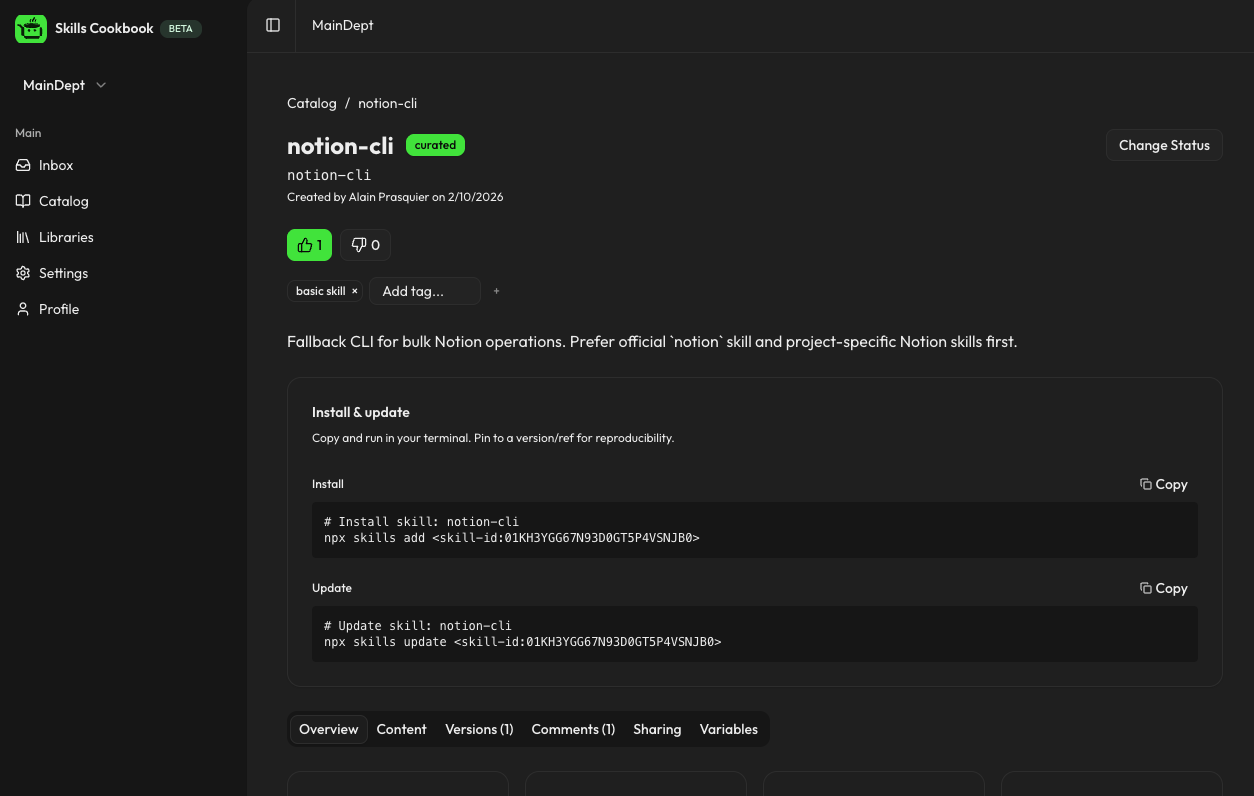Viewport: 1254px width, 796px height.
Task: Click the Add tag input field
Action: coord(424,291)
